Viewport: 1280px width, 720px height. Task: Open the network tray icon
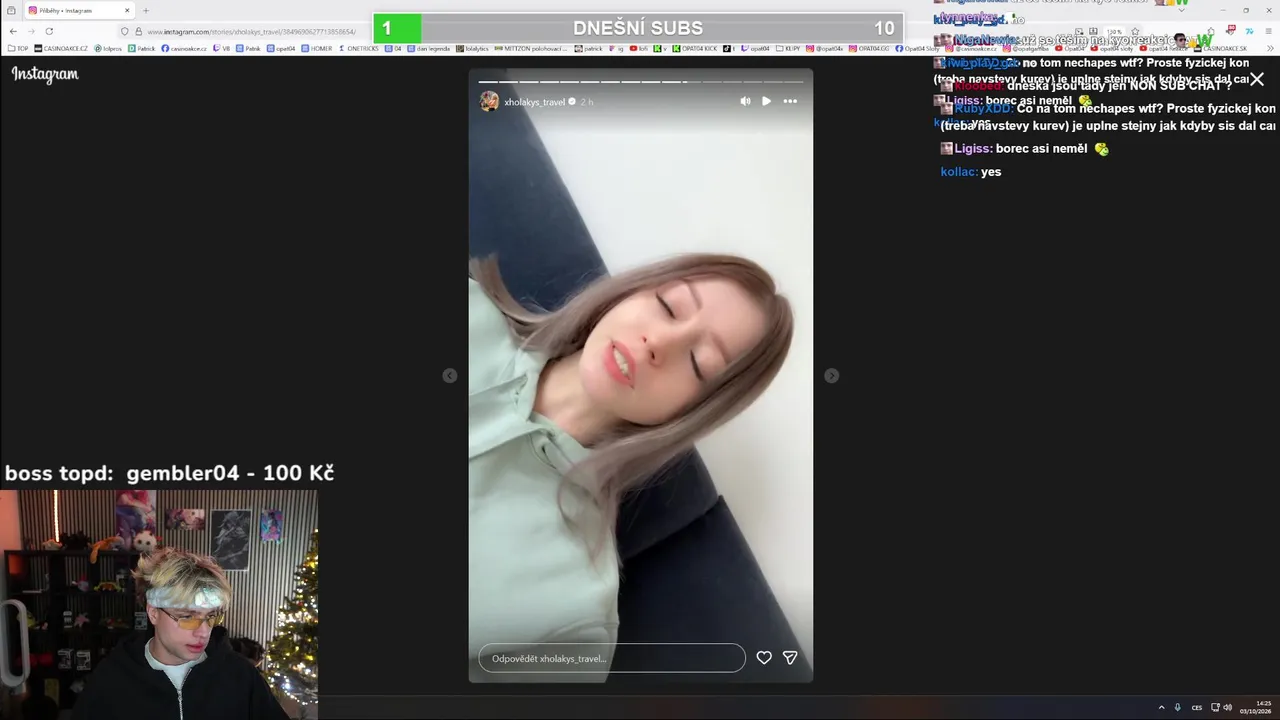click(1215, 708)
